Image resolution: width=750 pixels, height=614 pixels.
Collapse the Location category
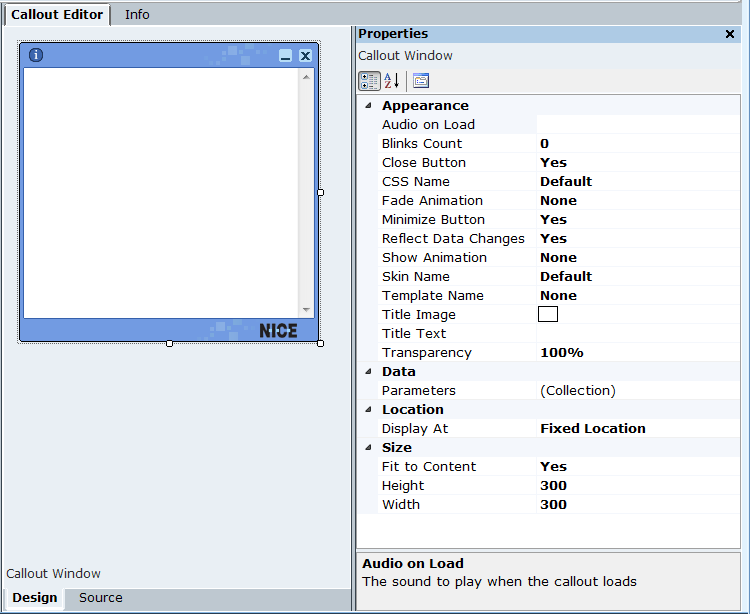pos(367,410)
